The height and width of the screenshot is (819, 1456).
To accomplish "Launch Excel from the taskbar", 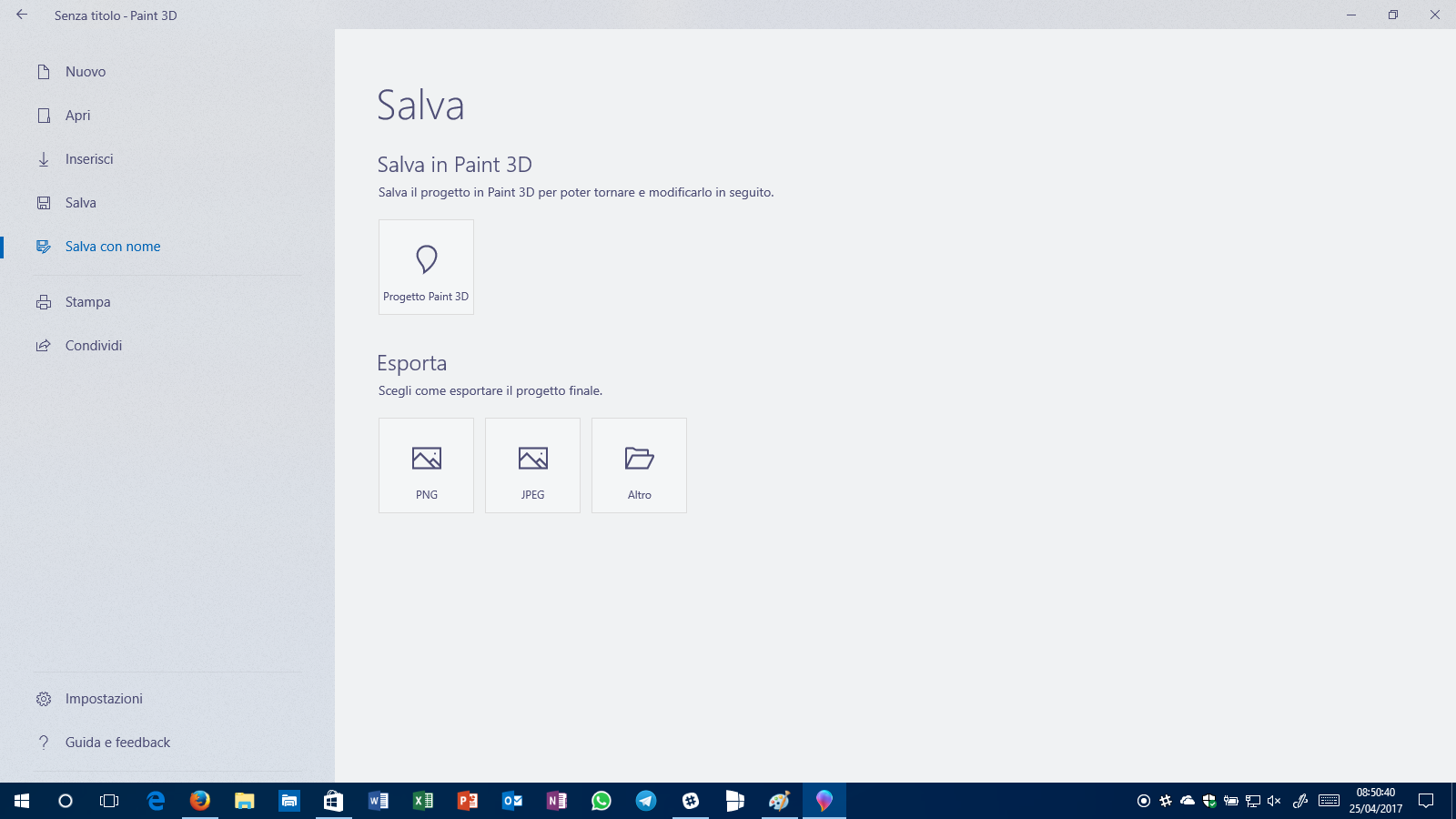I will pyautogui.click(x=423, y=801).
